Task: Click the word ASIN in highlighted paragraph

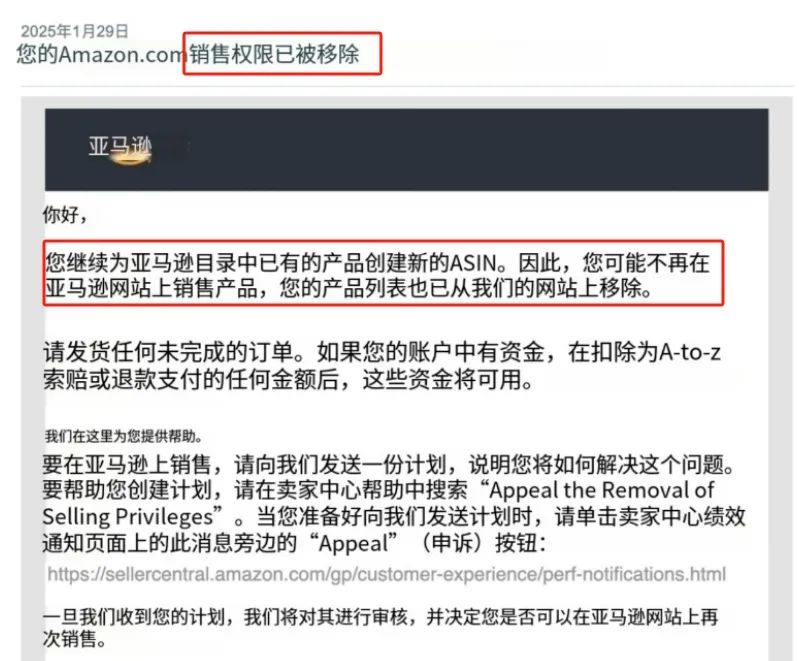Action: [472, 263]
